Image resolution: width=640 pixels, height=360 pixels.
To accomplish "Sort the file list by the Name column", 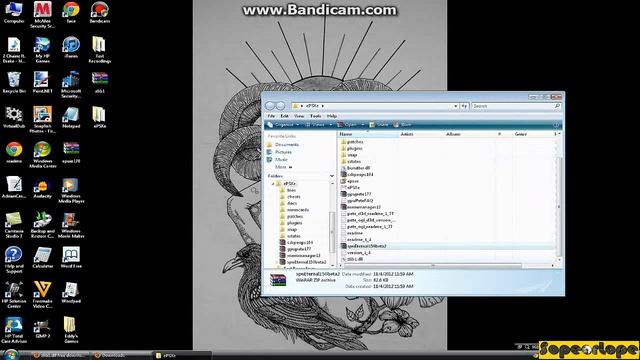I will [368, 134].
